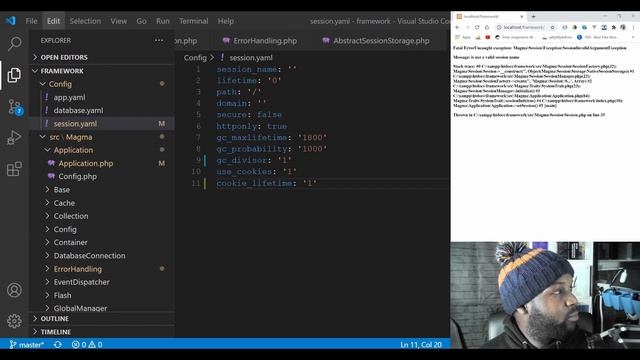Click the gc_maxlifetime line in editor
Image resolution: width=640 pixels, height=360 pixels.
[271, 138]
